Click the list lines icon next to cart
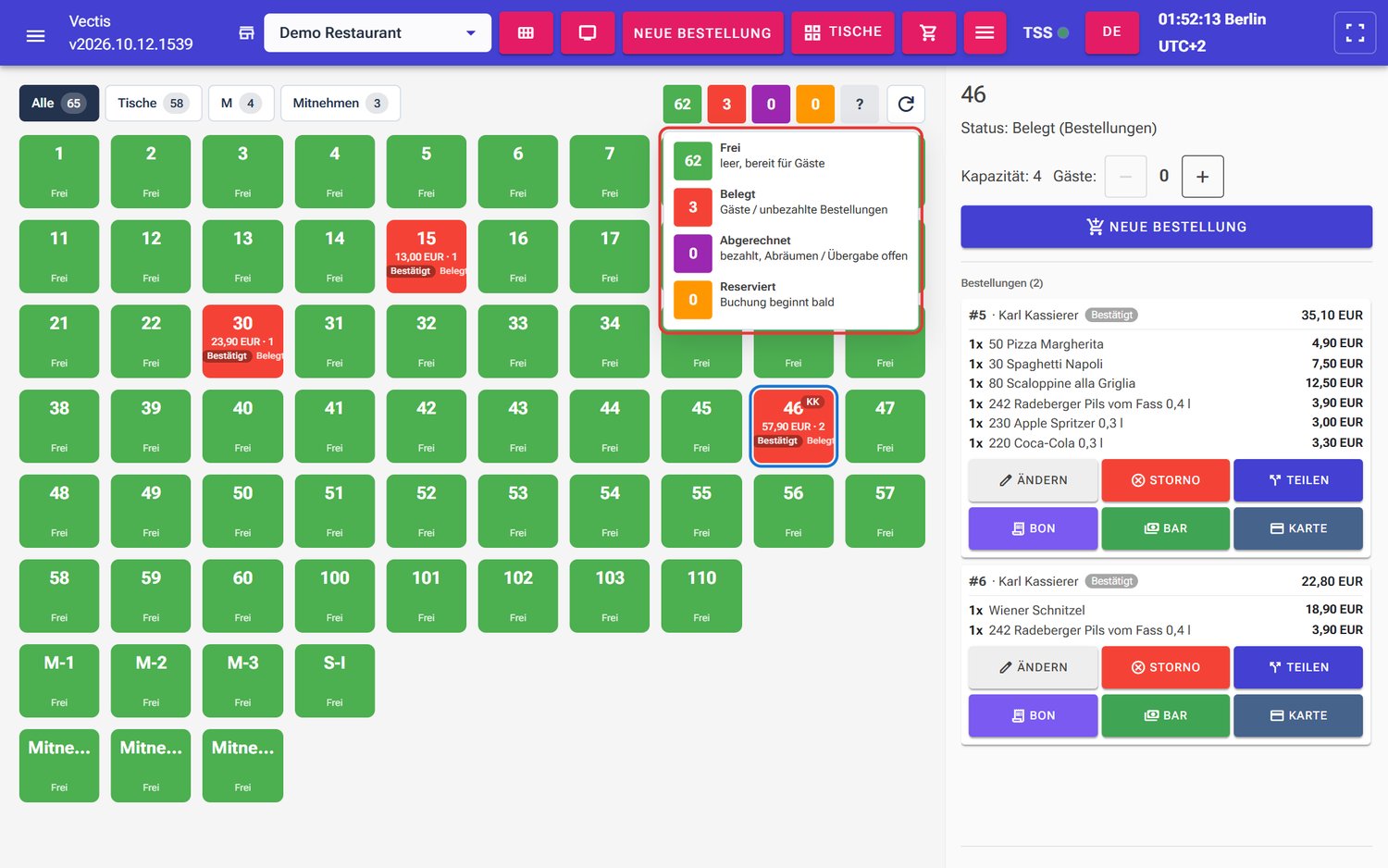The height and width of the screenshot is (868, 1388). [x=985, y=33]
